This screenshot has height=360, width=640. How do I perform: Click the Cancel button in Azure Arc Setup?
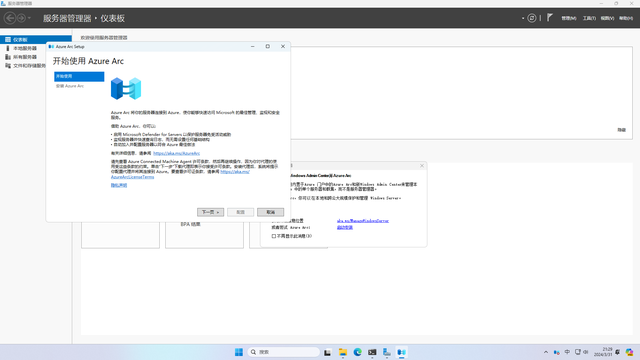270,212
